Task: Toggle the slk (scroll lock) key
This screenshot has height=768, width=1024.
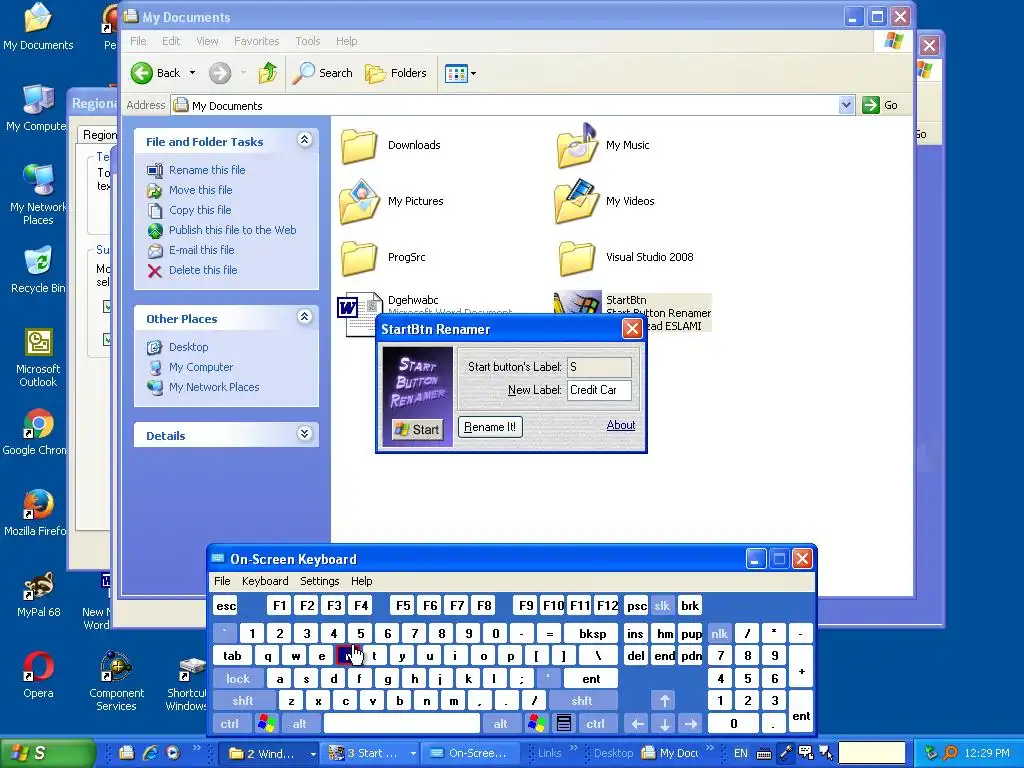Action: click(x=662, y=606)
